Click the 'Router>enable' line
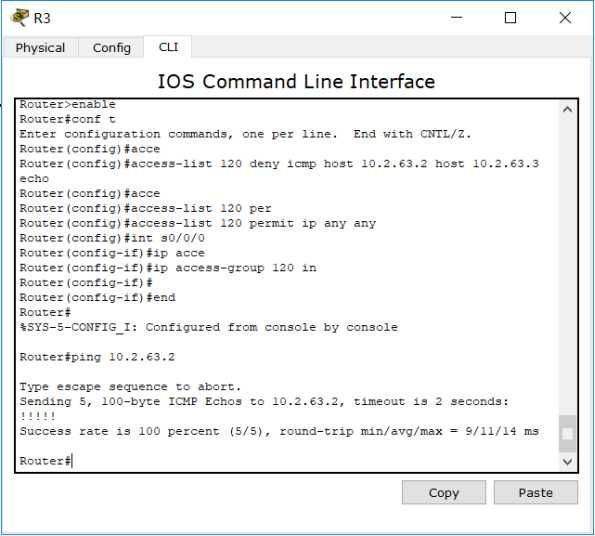 point(68,104)
